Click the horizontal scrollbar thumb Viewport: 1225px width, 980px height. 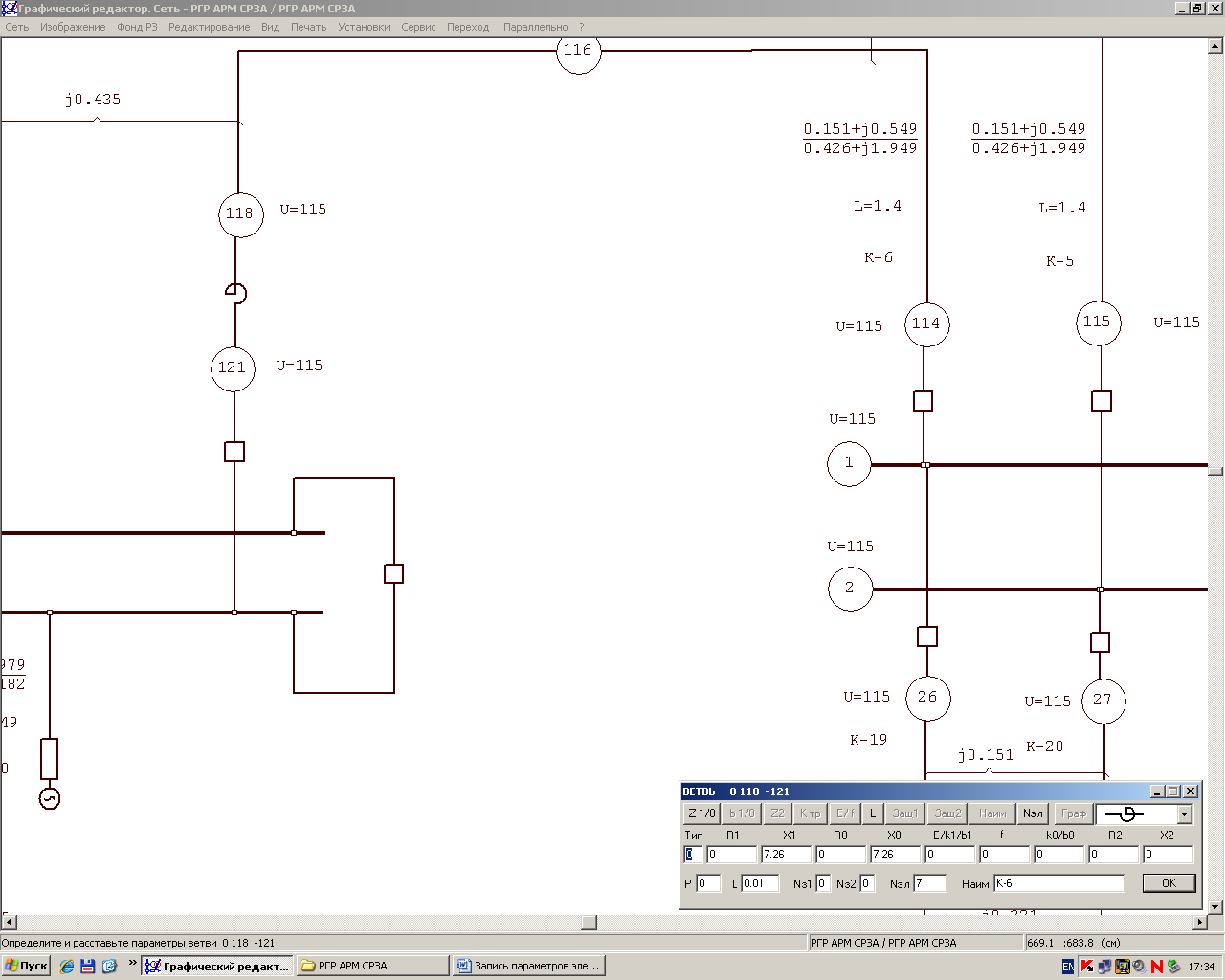pos(590,923)
